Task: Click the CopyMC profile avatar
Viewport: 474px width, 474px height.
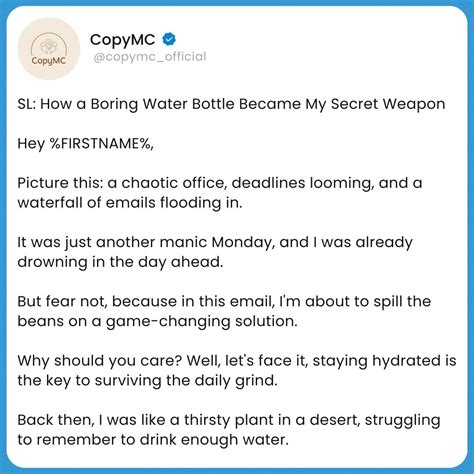Action: click(49, 49)
